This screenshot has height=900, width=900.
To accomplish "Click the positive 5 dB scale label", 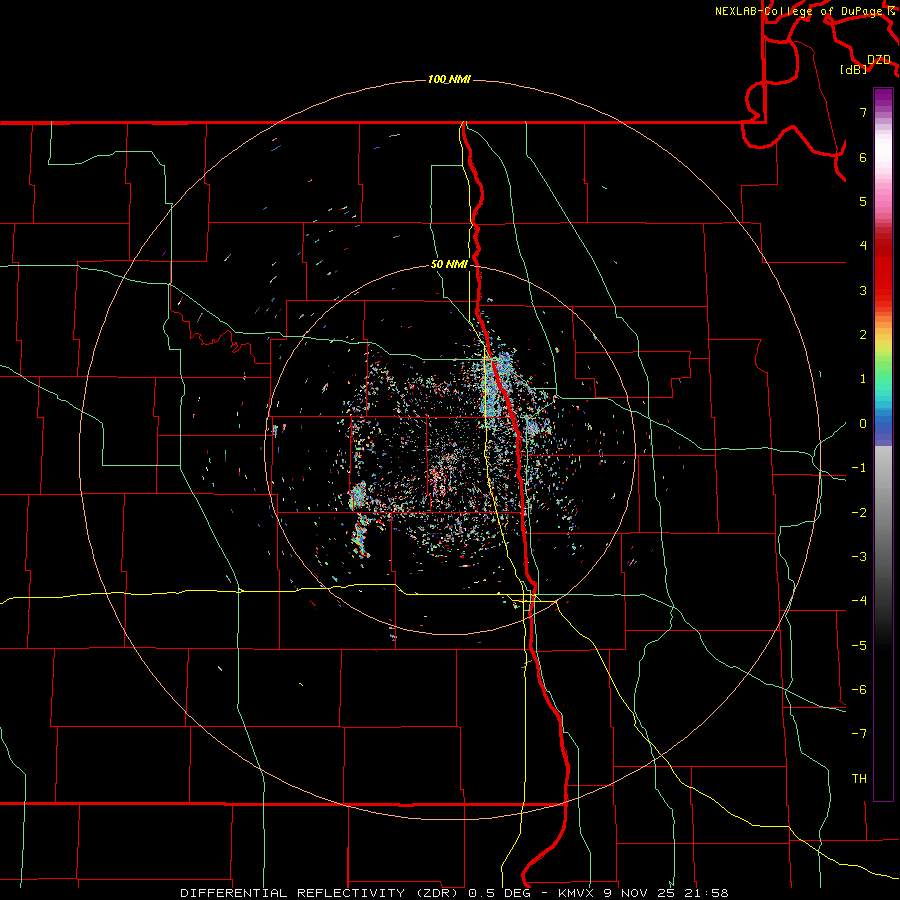I will [863, 201].
